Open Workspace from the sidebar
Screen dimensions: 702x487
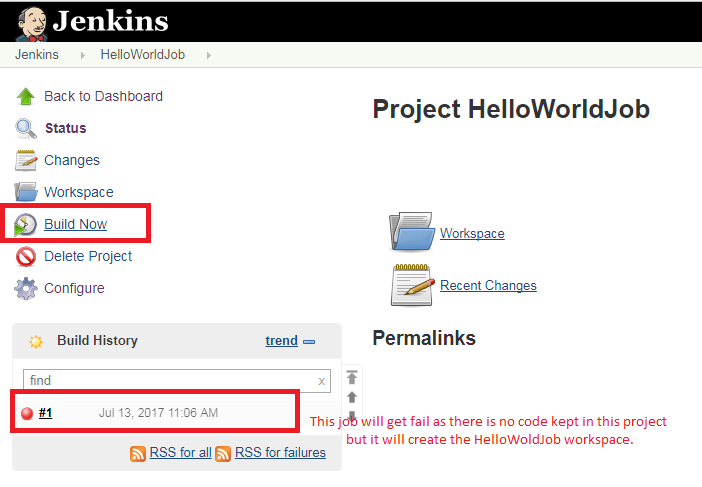(78, 192)
